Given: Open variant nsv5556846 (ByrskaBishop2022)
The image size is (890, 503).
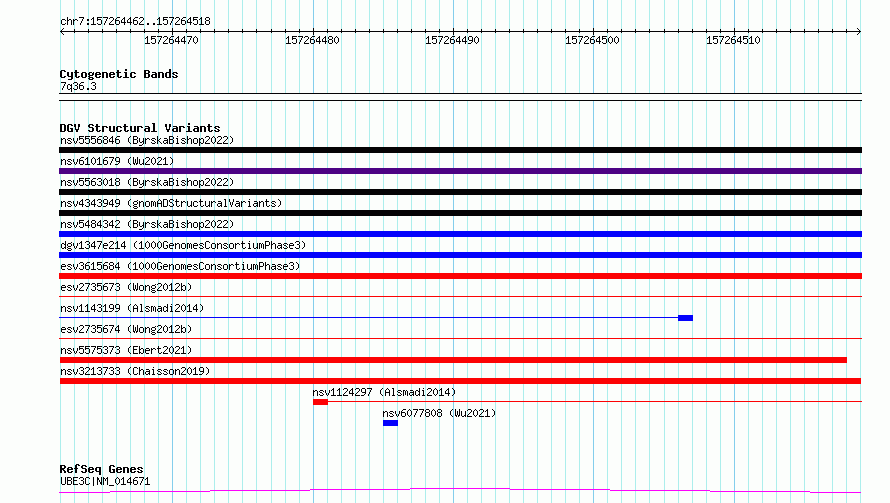Looking at the screenshot, I should coord(147,140).
